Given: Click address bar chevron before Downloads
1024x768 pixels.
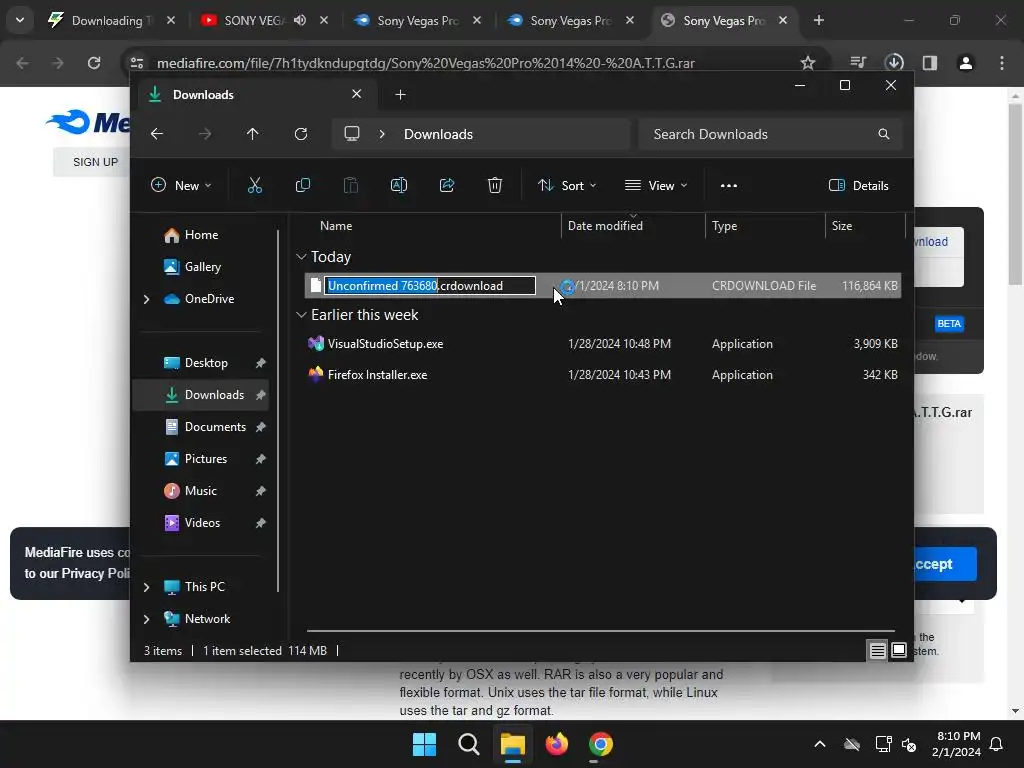Looking at the screenshot, I should [382, 134].
